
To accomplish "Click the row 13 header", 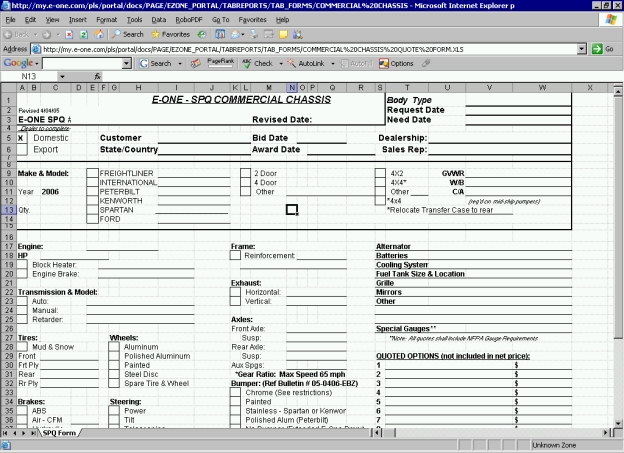I will click(8, 210).
